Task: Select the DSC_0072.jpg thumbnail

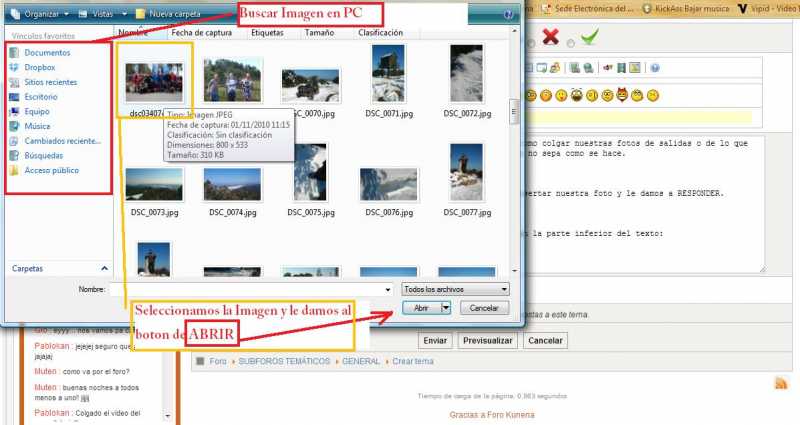Action: click(466, 73)
